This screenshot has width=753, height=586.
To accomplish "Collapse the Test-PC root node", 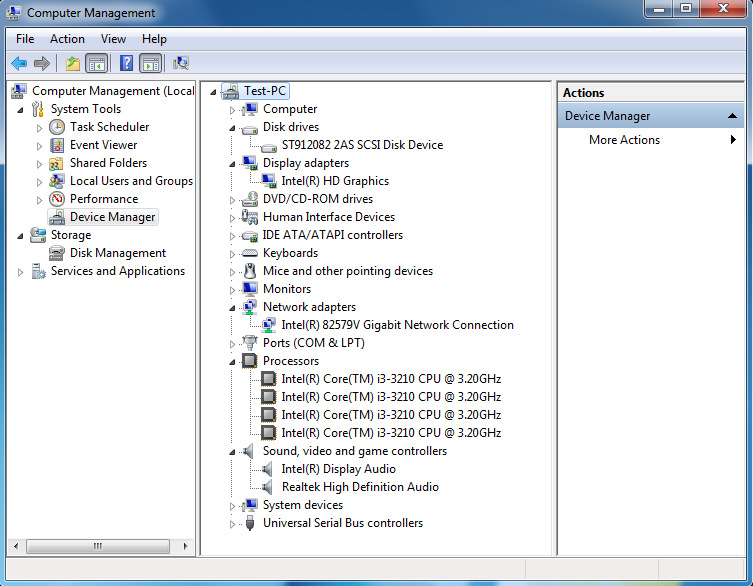I will [213, 92].
